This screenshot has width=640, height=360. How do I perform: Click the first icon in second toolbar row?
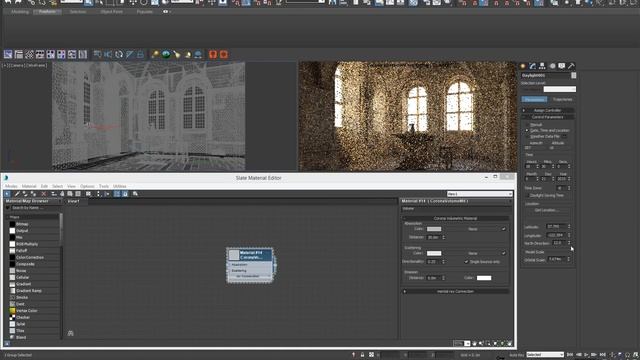tap(8, 54)
